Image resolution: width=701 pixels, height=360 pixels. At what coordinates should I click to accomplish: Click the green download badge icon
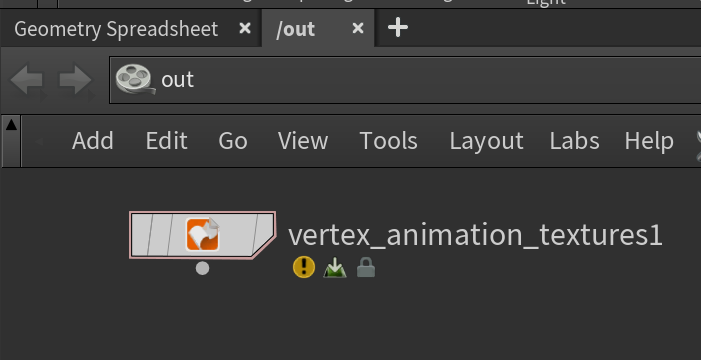click(335, 268)
